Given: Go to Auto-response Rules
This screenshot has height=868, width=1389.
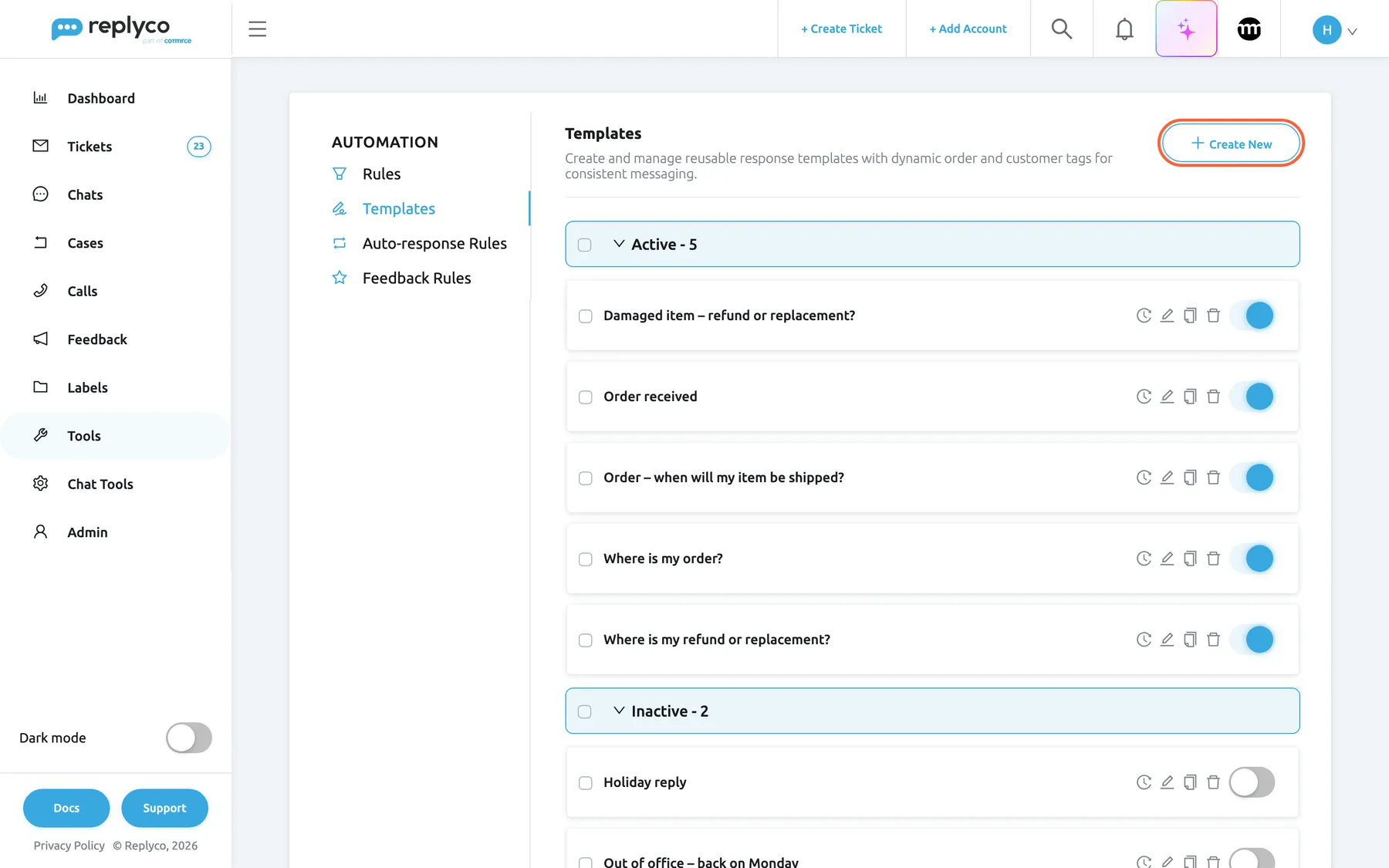Looking at the screenshot, I should pos(434,243).
